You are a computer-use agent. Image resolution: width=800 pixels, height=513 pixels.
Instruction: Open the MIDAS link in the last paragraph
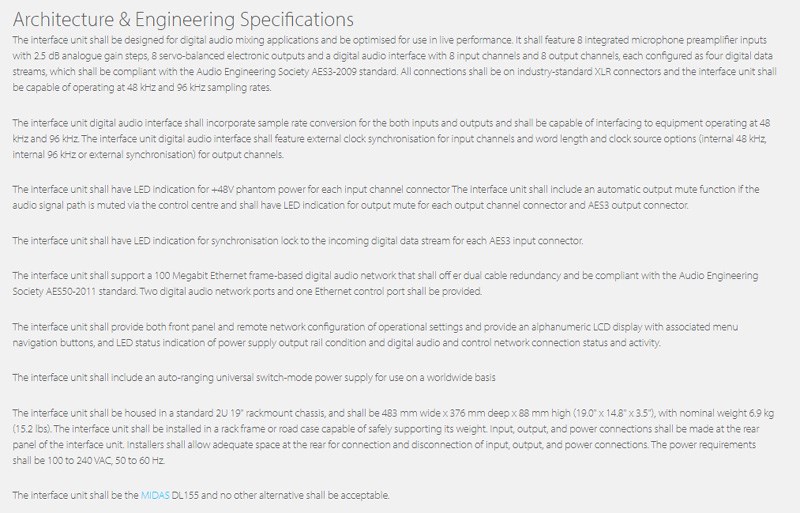tap(155, 495)
